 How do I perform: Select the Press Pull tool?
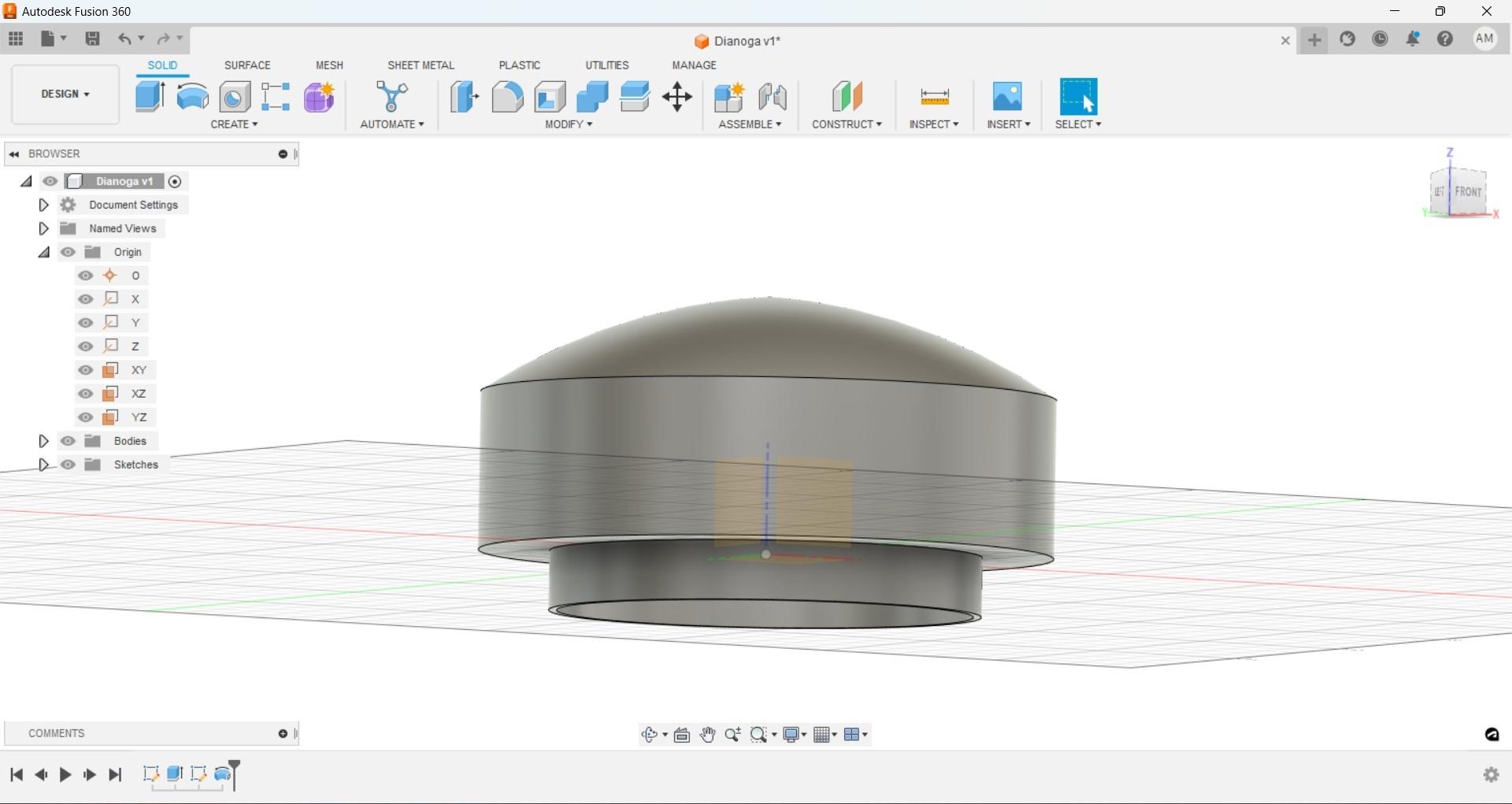point(465,97)
